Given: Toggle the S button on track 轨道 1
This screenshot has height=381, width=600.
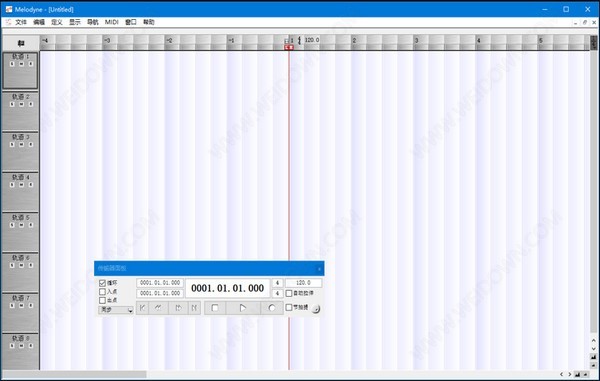Looking at the screenshot, I should [12, 64].
